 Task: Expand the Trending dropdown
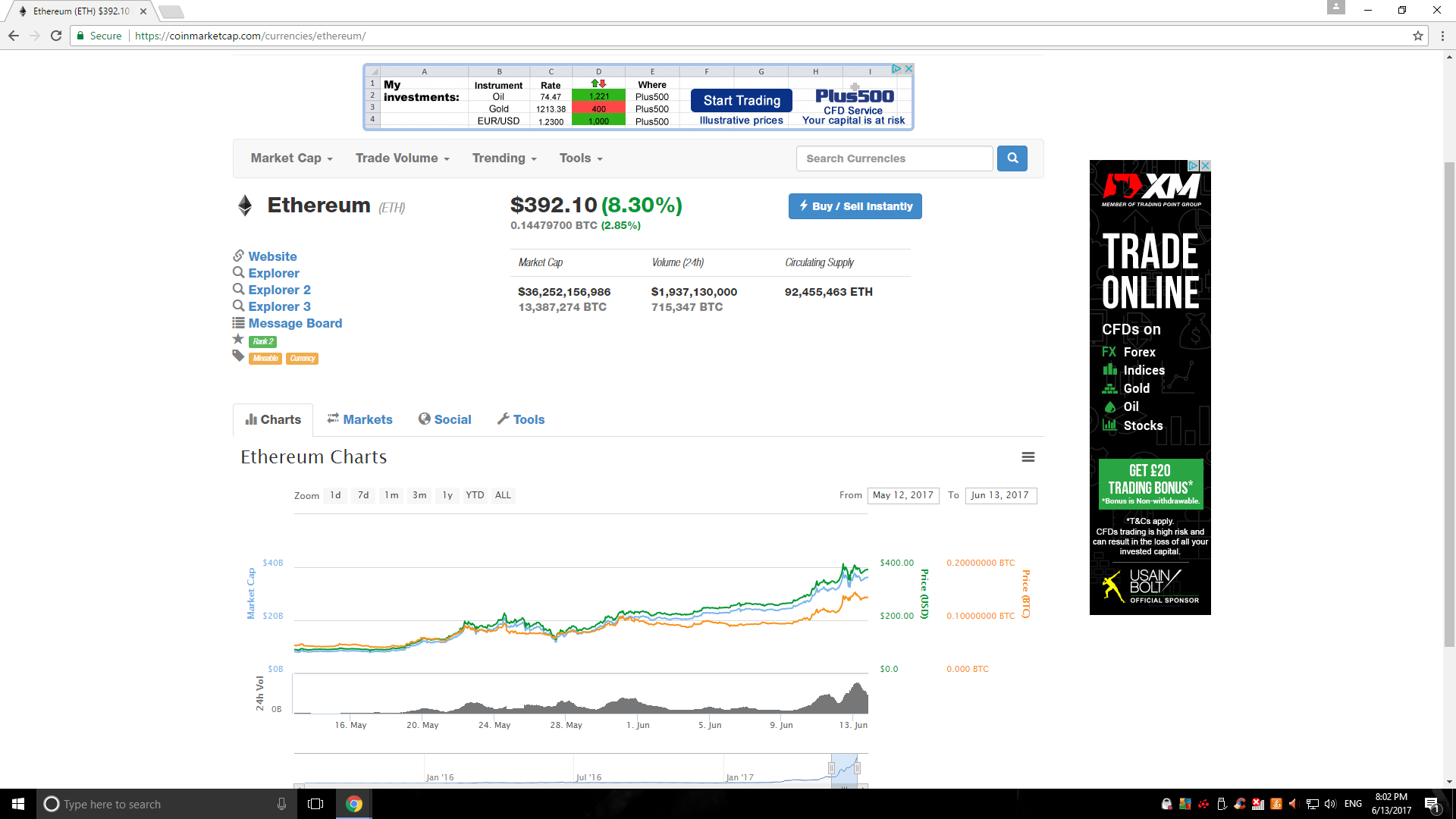pyautogui.click(x=504, y=158)
